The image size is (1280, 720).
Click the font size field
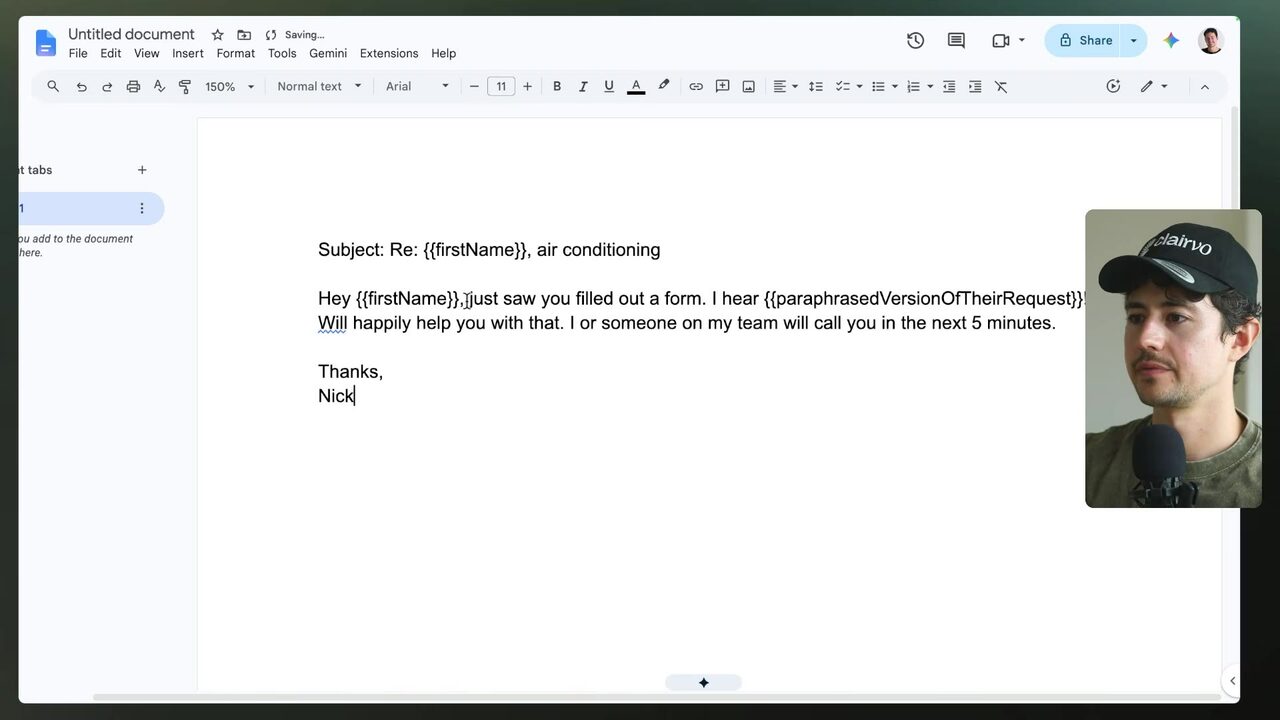tap(501, 87)
